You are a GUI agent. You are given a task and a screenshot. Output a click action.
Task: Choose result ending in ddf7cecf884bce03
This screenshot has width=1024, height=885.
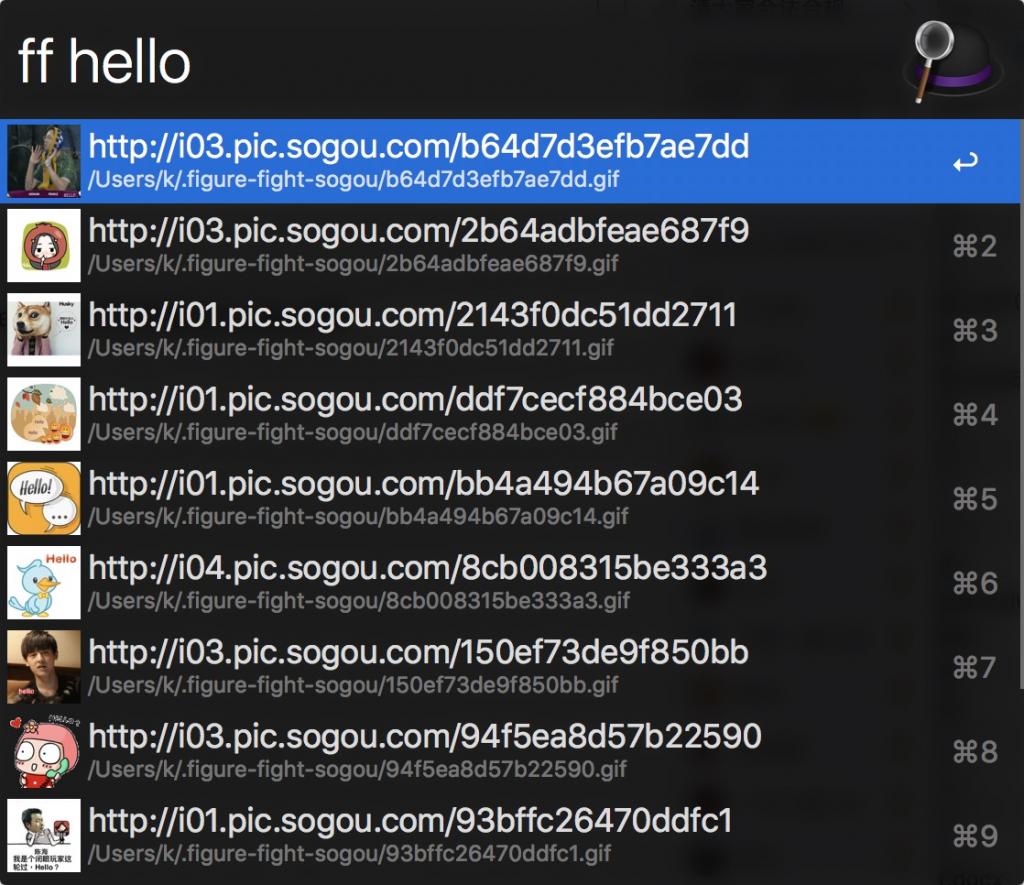(415, 400)
